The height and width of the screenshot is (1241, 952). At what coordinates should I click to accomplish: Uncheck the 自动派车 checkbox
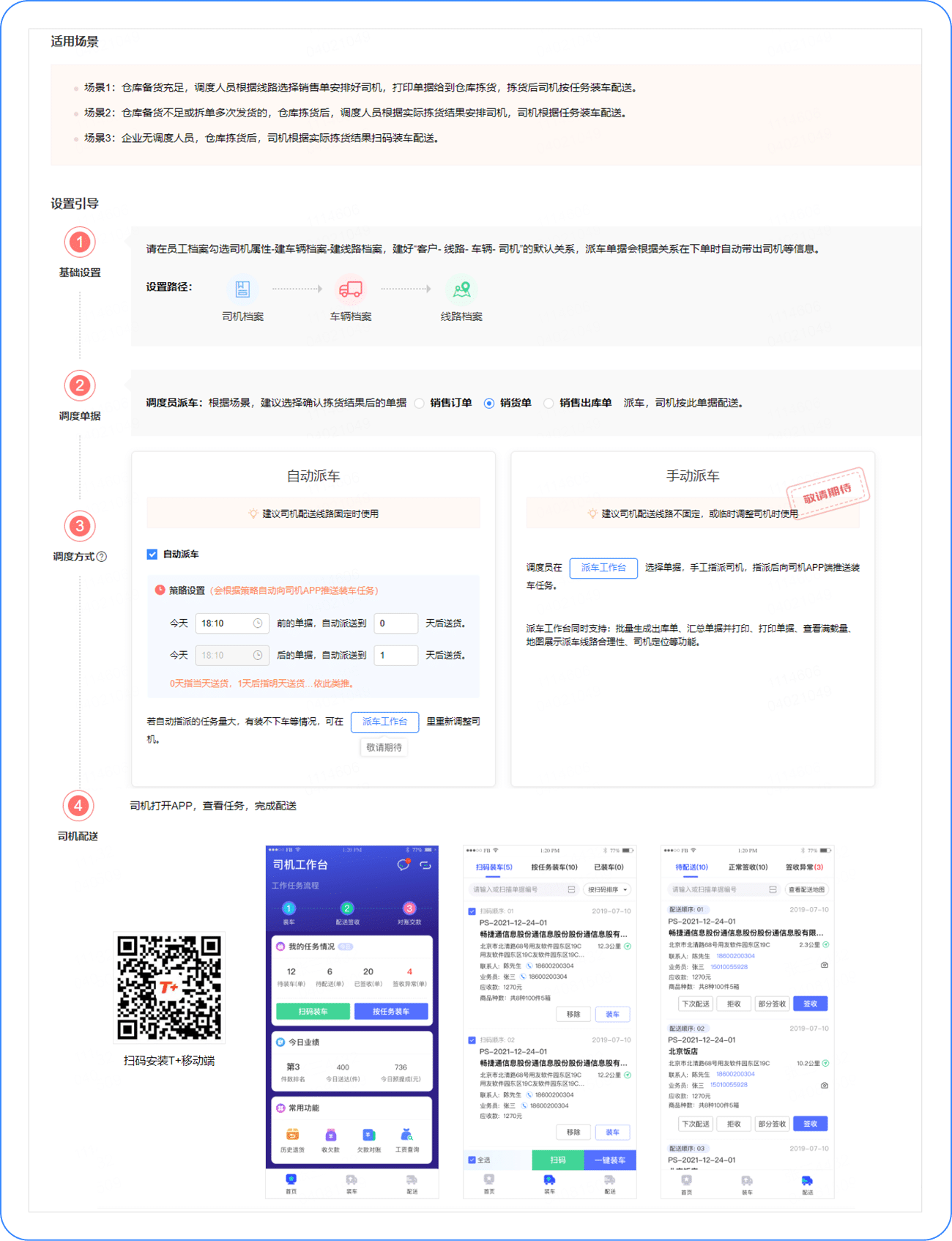(x=152, y=555)
